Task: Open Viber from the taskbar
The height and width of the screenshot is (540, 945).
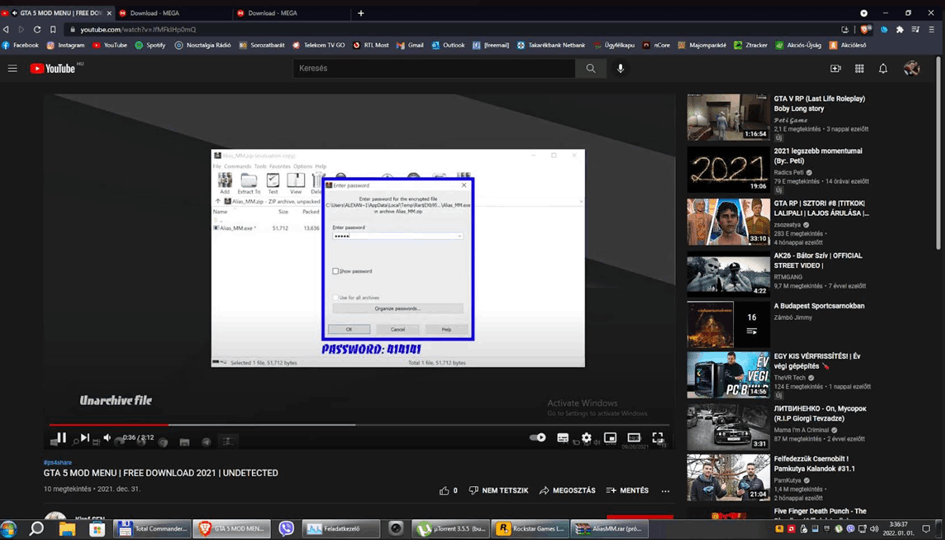Action: (286, 529)
